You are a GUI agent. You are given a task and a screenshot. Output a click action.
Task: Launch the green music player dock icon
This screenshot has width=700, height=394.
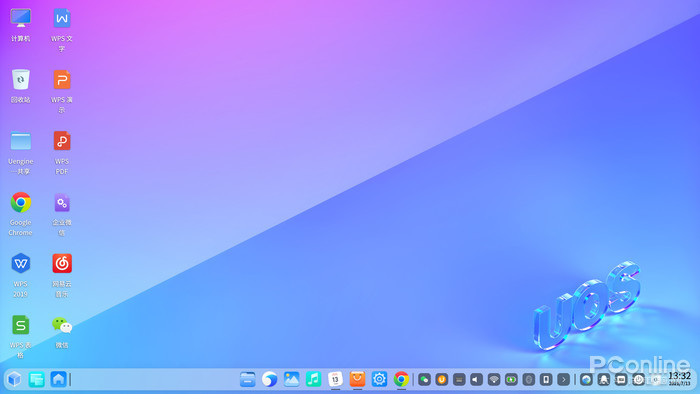coord(313,379)
